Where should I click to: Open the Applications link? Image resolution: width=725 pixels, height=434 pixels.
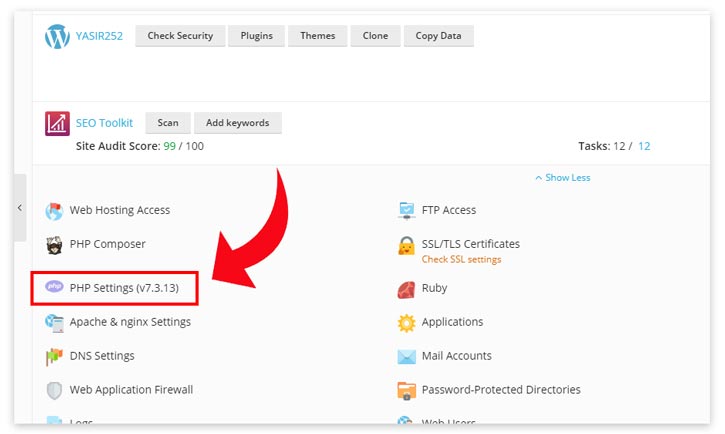pyautogui.click(x=452, y=322)
